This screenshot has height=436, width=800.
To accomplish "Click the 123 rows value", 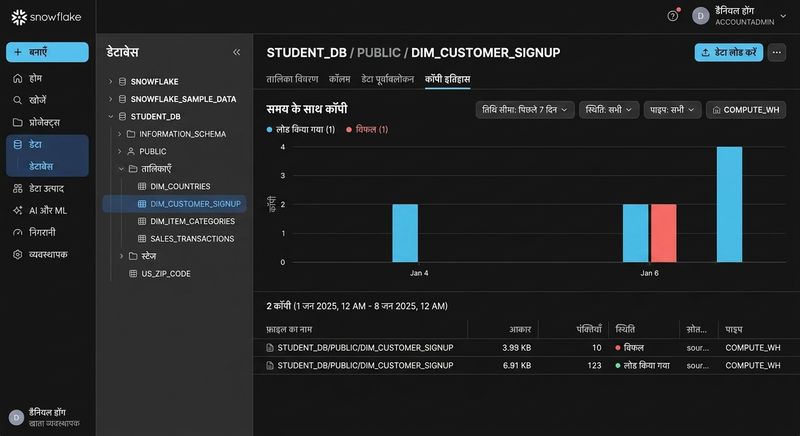I will tap(594, 366).
